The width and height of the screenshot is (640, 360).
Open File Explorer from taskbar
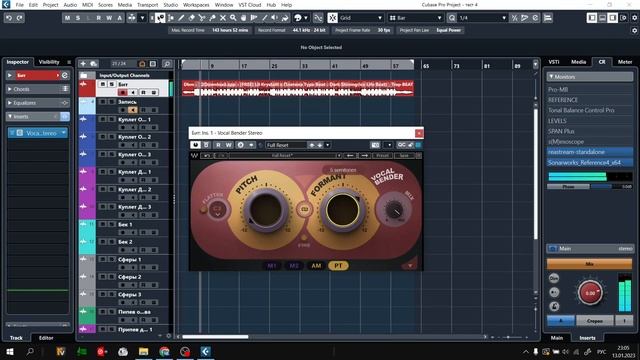(x=143, y=351)
